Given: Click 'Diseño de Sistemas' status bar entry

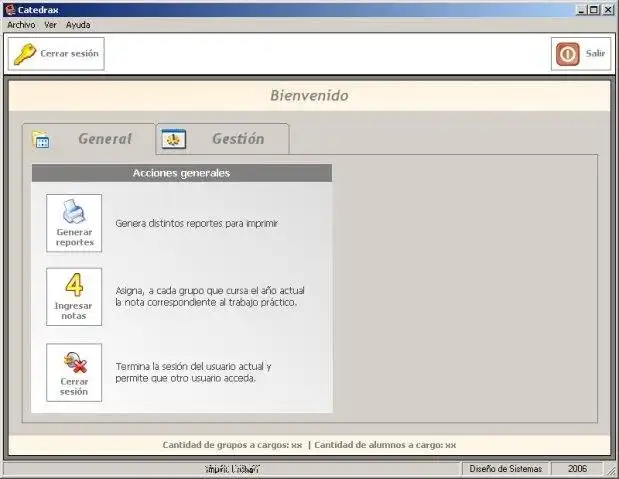Looking at the screenshot, I should (505, 469).
